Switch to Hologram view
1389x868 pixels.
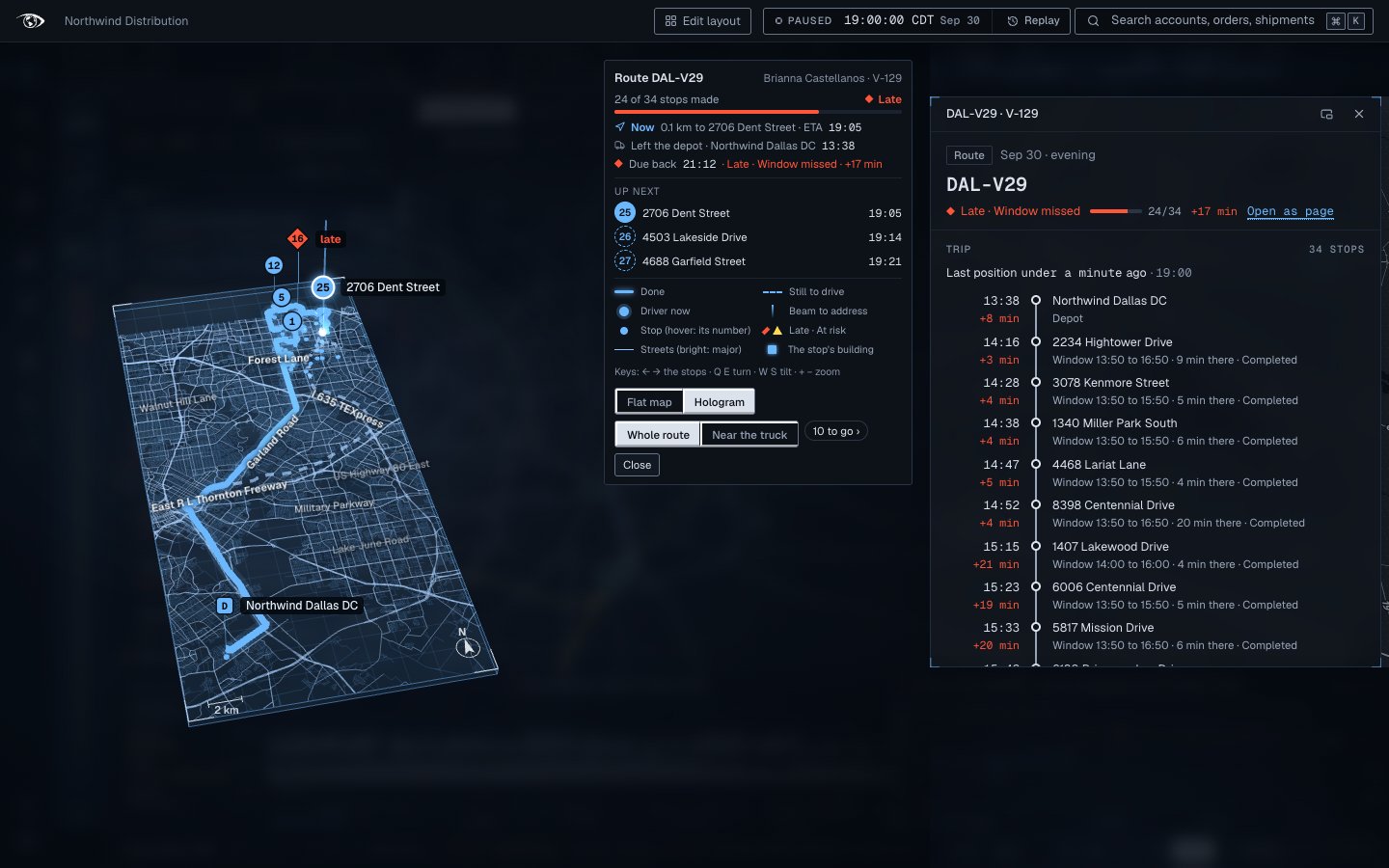pos(720,402)
